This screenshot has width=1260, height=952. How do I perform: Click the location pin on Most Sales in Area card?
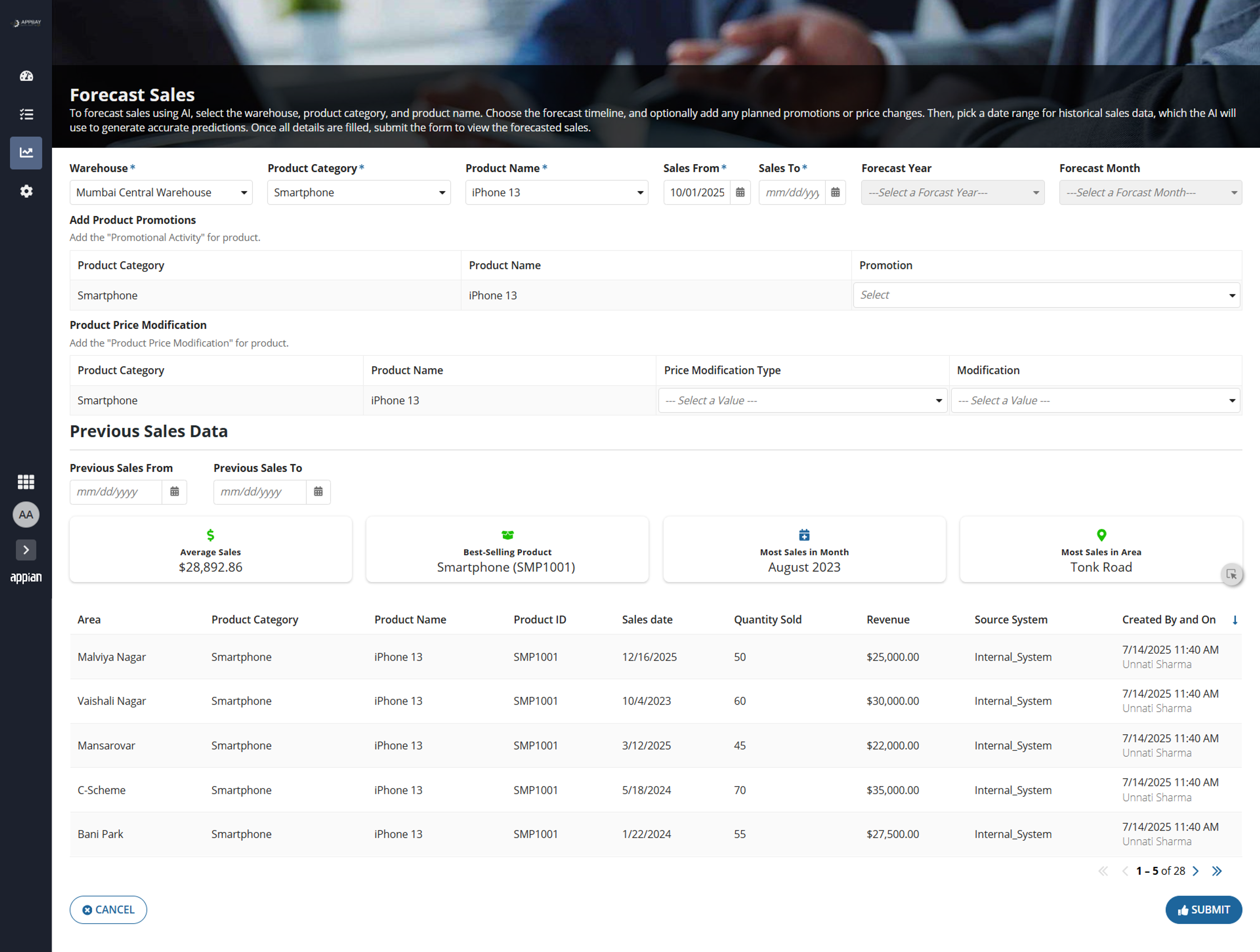(1102, 535)
